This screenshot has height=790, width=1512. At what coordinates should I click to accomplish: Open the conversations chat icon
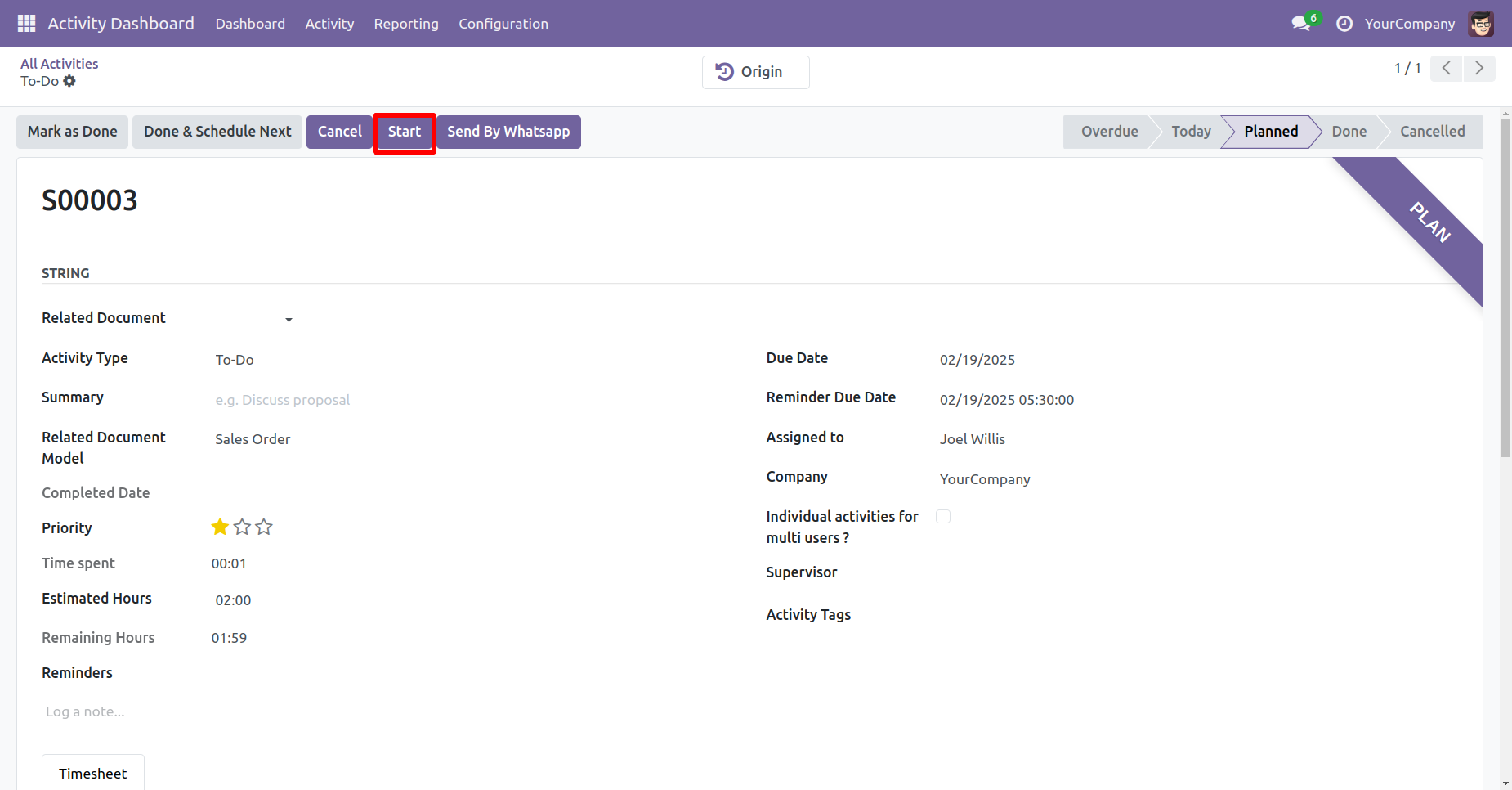tap(1301, 24)
